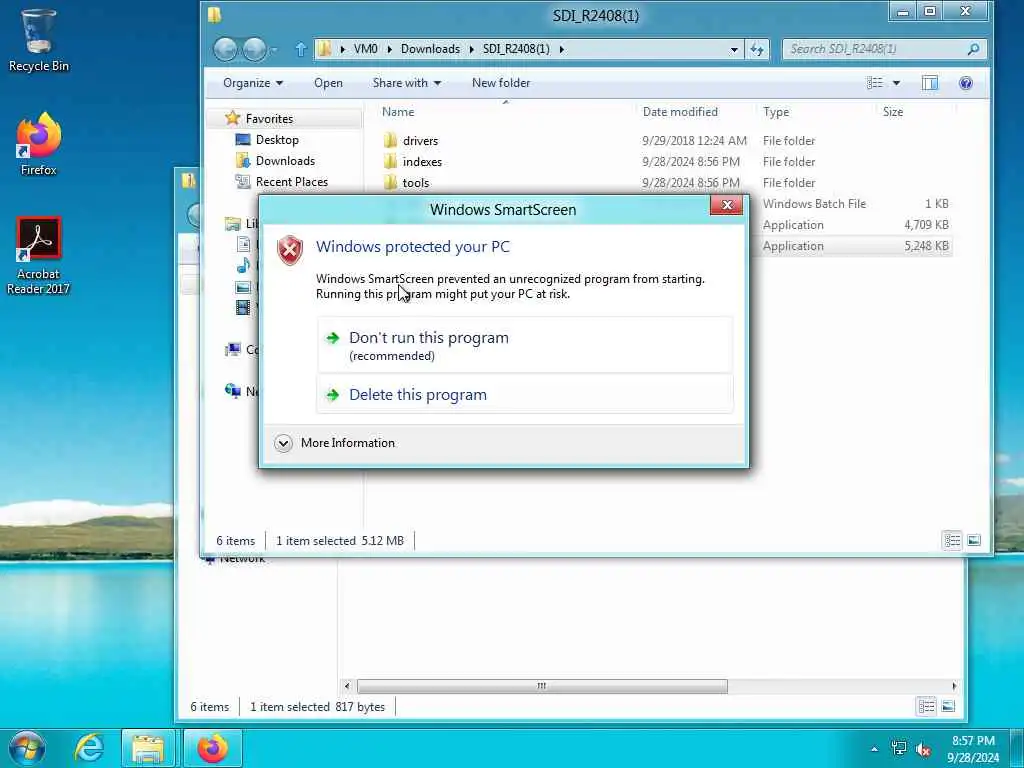Change view layout icon in toolbar
The image size is (1024, 768).
(x=874, y=82)
